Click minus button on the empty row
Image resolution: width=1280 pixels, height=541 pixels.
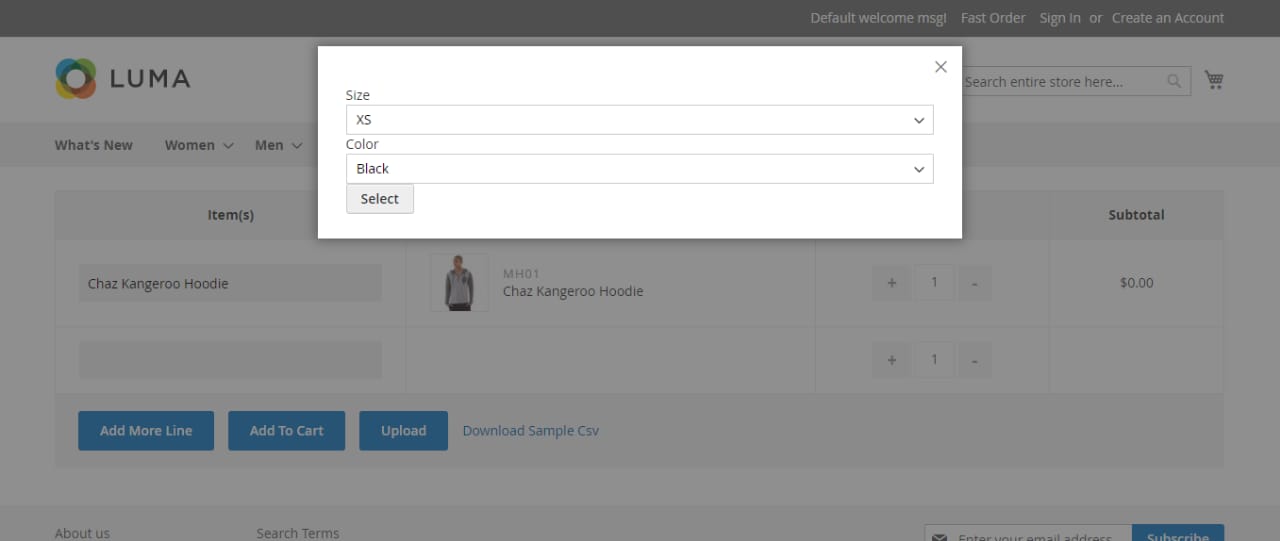coord(974,360)
